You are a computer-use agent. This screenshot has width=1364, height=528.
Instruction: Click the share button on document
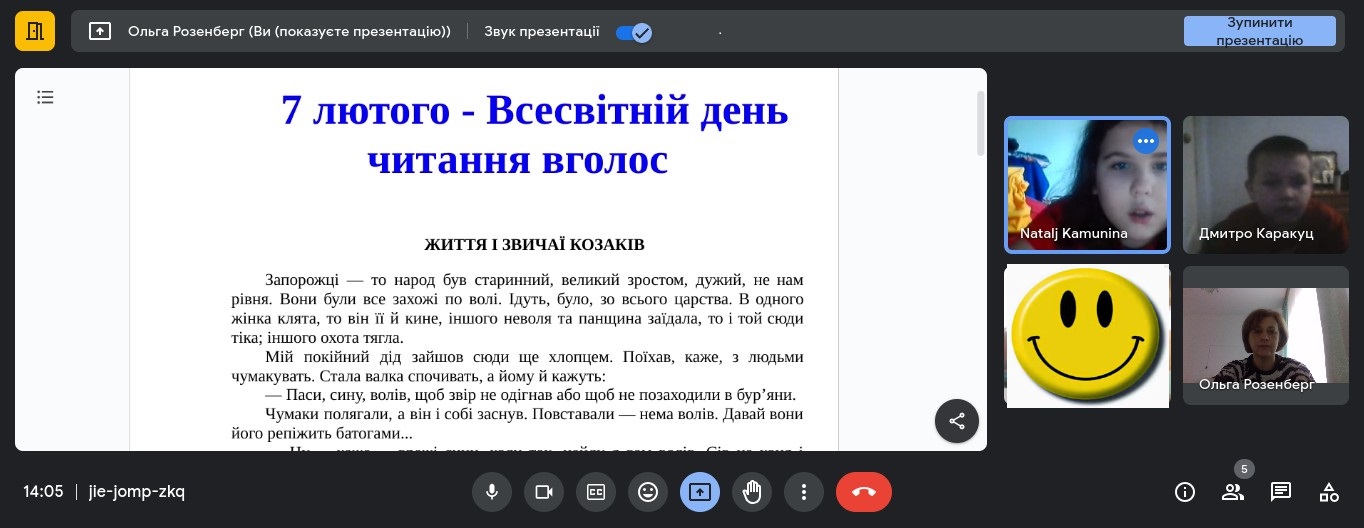point(957,421)
